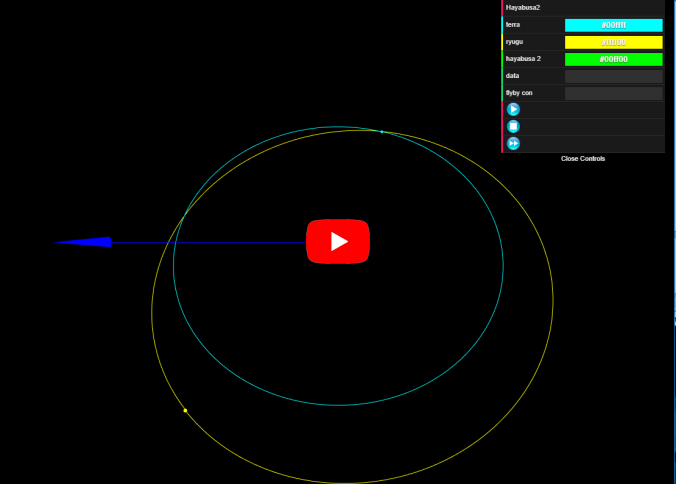Stop the simulation with the square icon
The height and width of the screenshot is (484, 676).
(513, 126)
